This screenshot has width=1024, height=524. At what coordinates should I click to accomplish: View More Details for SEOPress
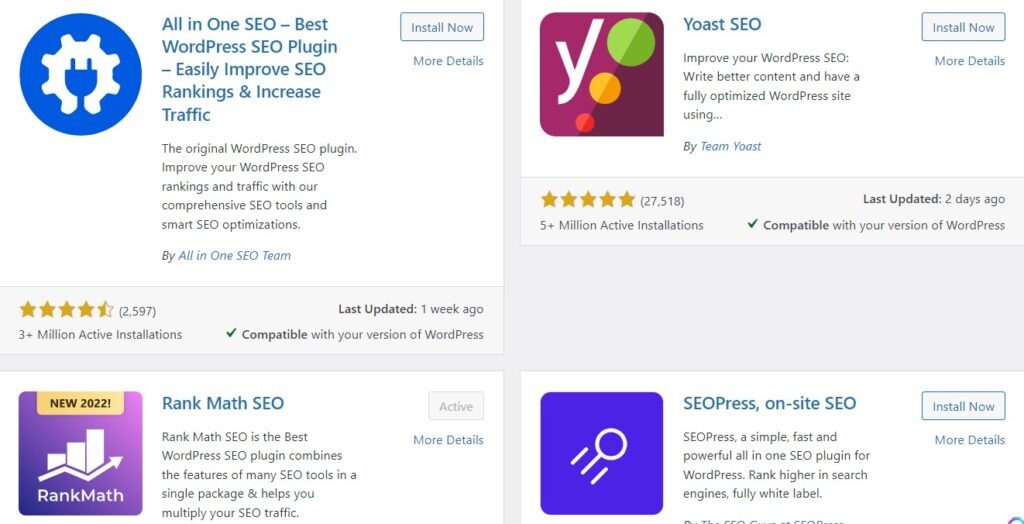(x=969, y=440)
